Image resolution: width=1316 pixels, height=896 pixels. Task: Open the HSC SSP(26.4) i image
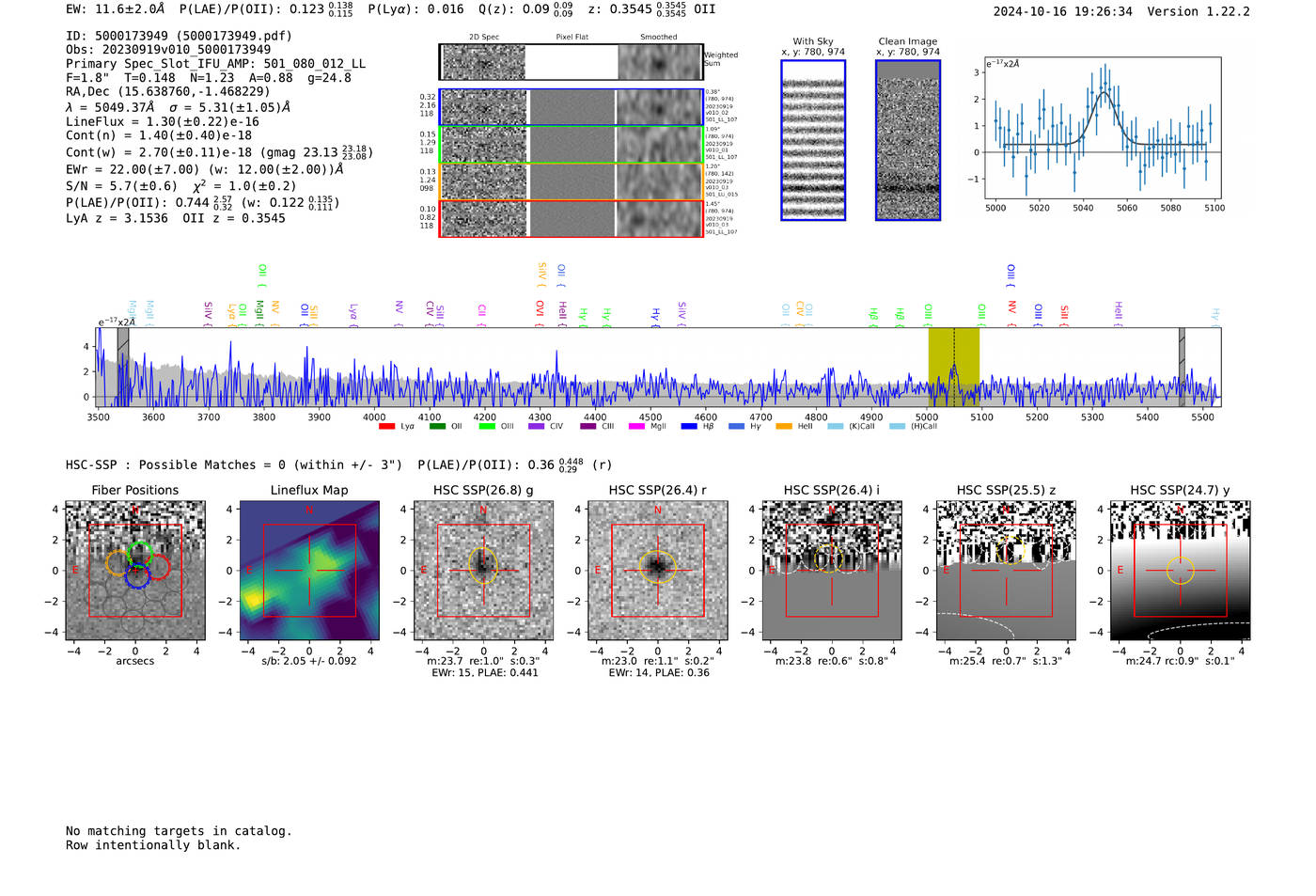pyautogui.click(x=832, y=571)
